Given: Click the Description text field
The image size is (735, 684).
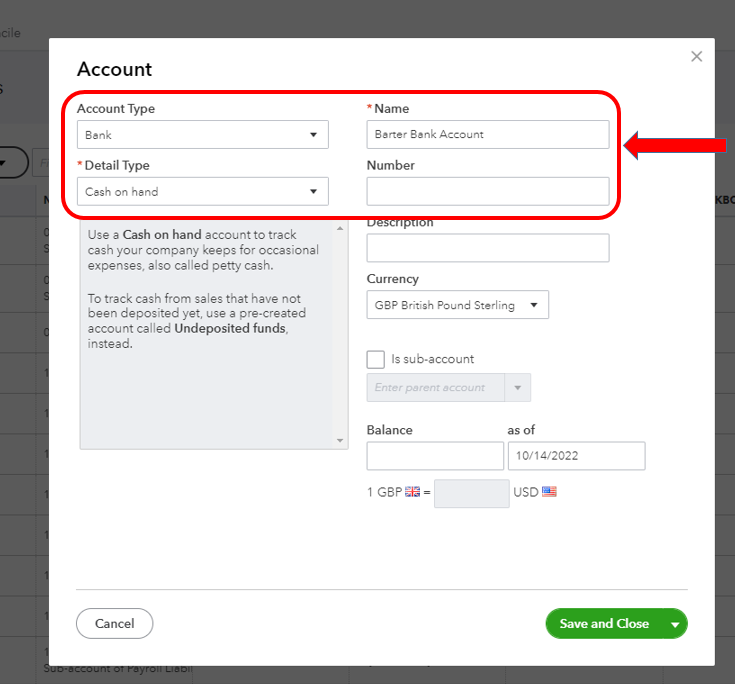Looking at the screenshot, I should [487, 248].
